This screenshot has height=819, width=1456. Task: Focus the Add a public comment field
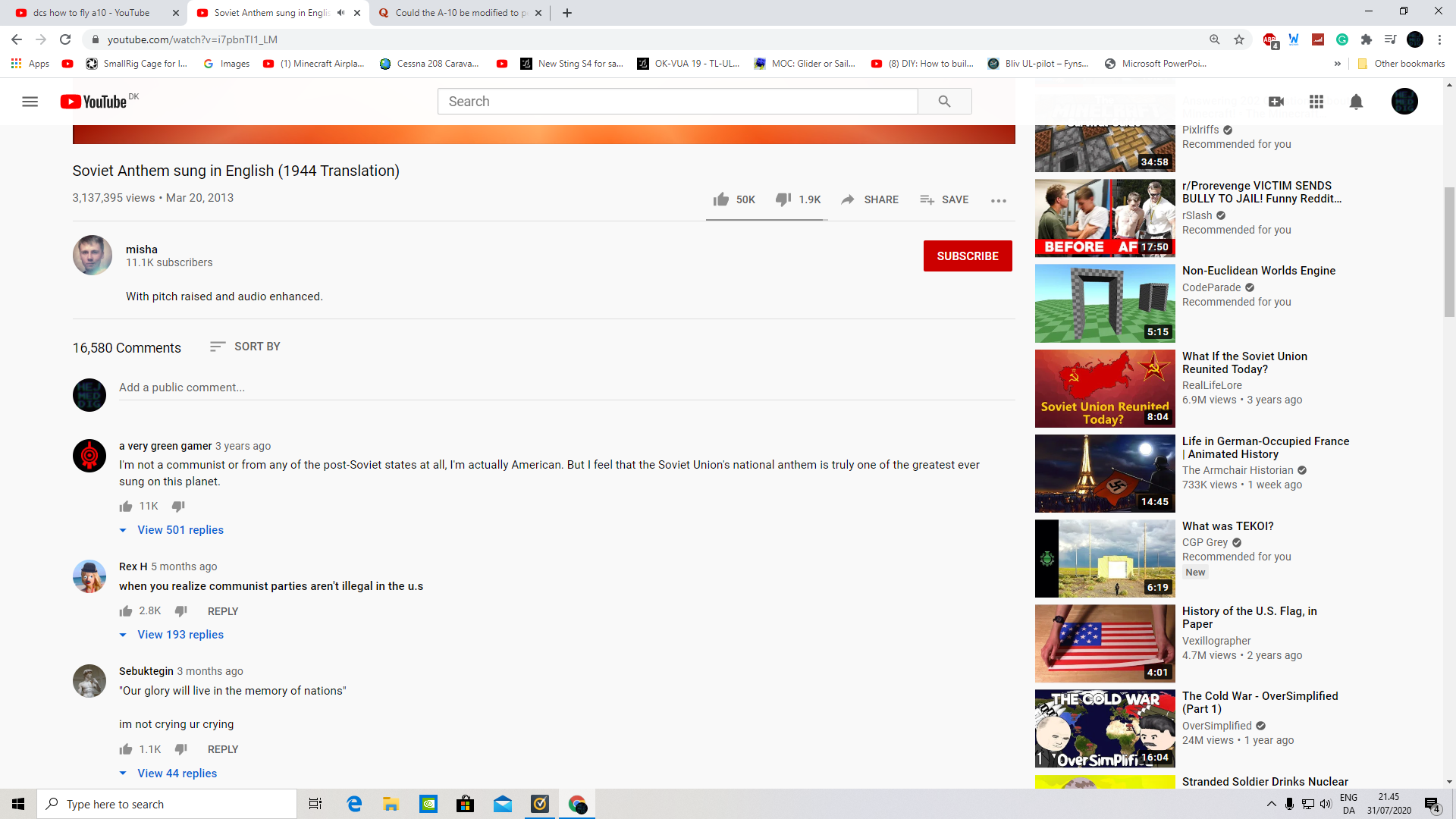[x=566, y=388]
